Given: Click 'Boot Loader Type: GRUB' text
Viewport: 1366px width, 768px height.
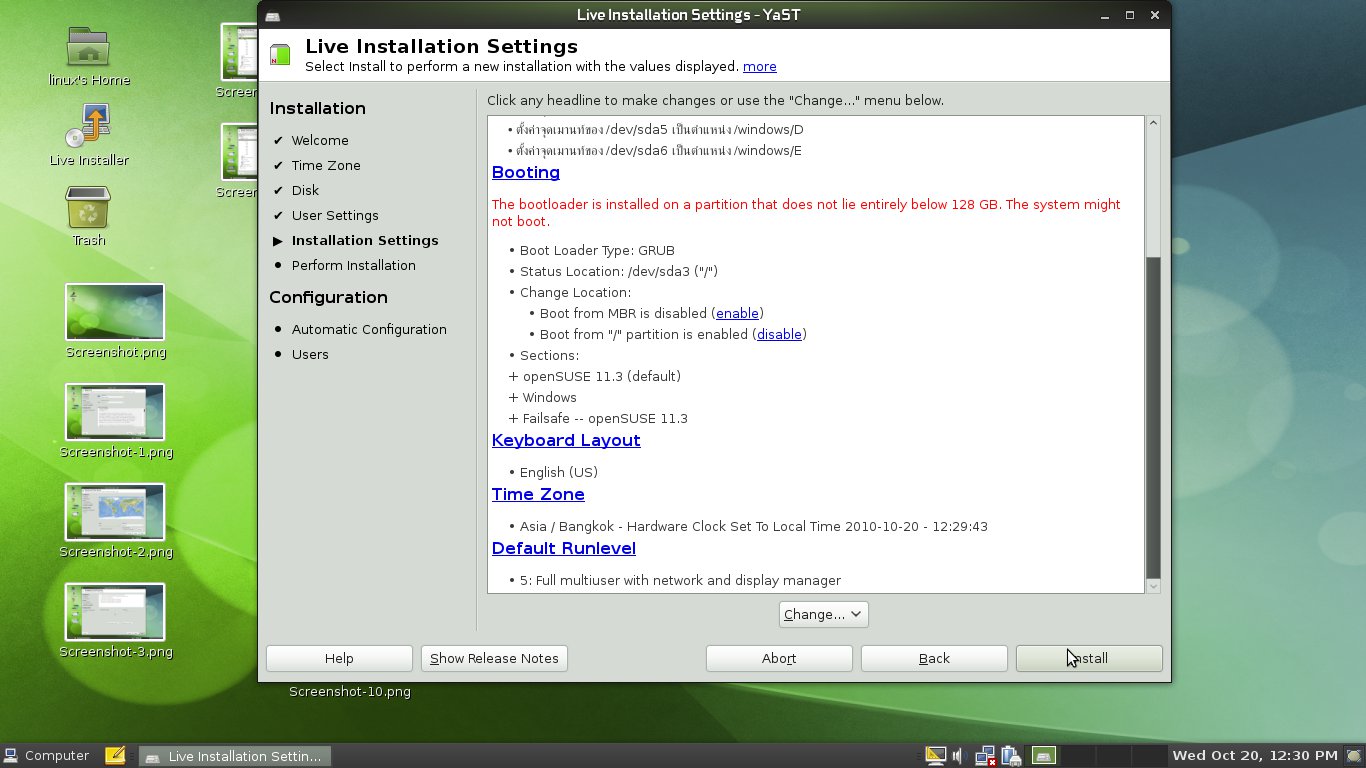Looking at the screenshot, I should pos(597,250).
